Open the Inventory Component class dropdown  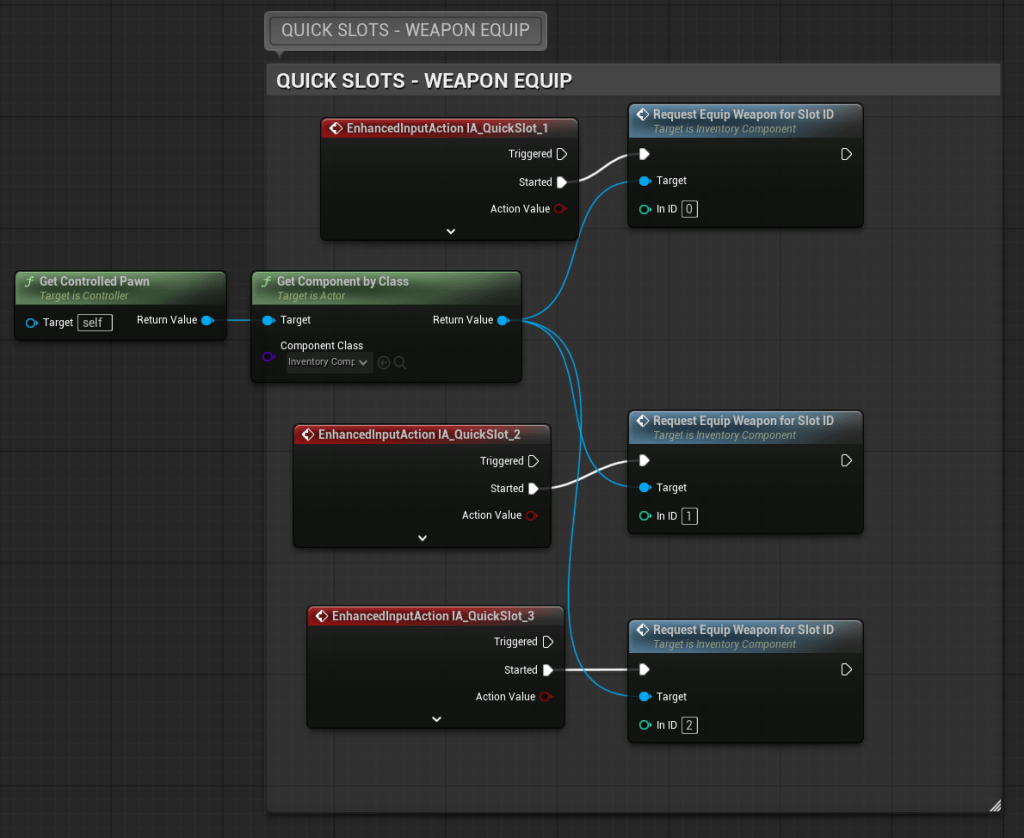[329, 362]
